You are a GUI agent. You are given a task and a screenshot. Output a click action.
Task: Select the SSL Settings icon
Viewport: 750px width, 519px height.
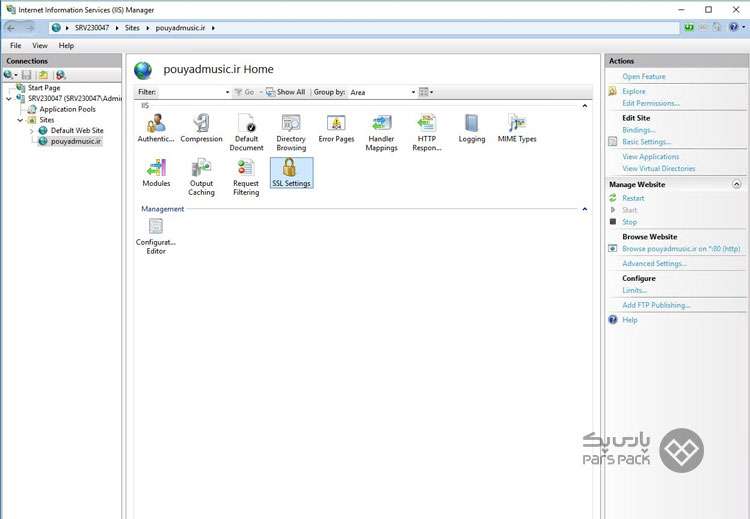(x=291, y=173)
